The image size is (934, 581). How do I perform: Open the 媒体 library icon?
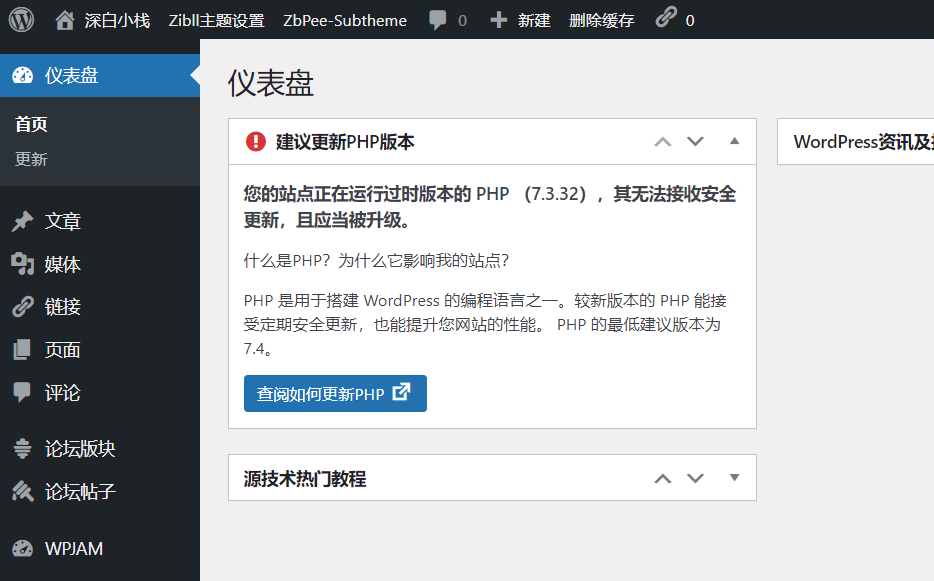[x=24, y=264]
